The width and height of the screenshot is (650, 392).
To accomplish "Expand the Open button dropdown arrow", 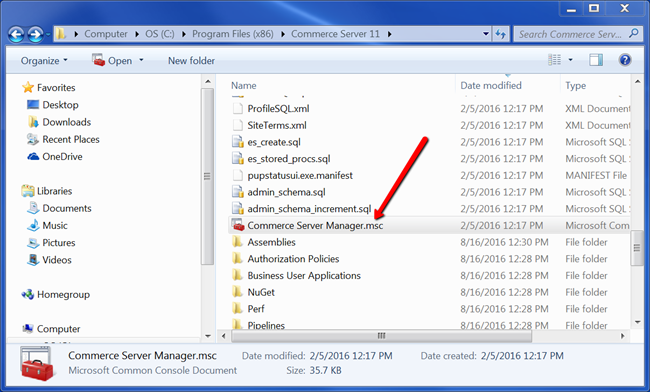I will (x=141, y=60).
